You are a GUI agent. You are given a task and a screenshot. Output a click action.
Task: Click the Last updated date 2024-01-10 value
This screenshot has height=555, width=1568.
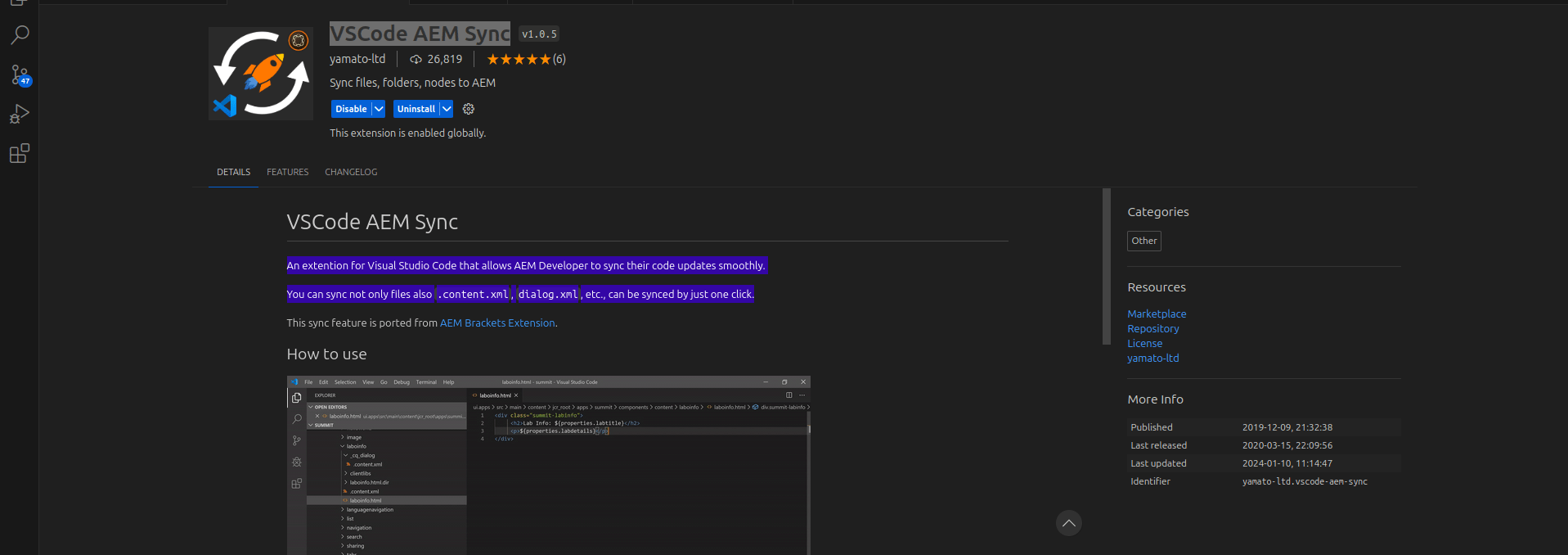pos(1287,463)
